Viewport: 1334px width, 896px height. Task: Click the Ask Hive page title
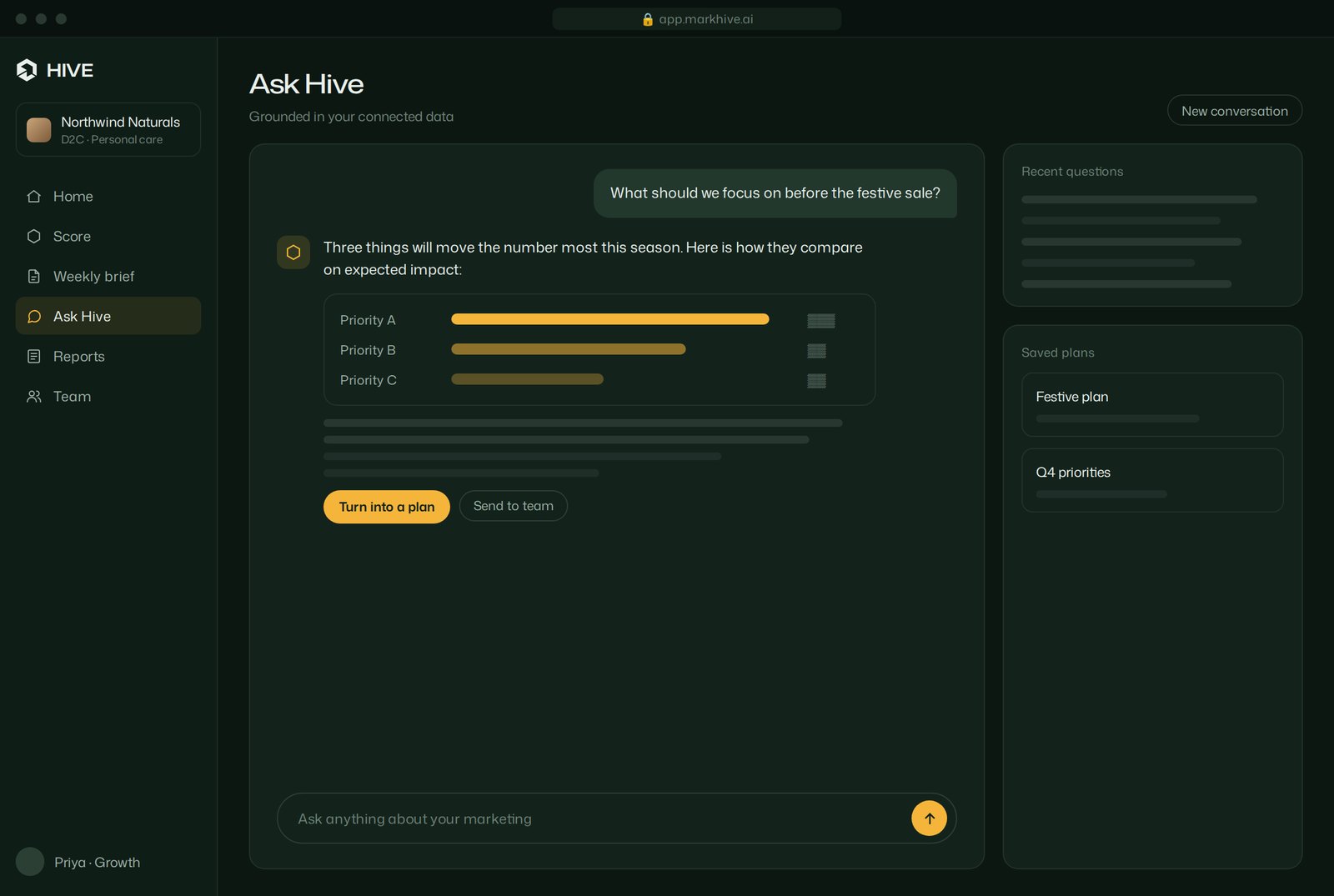[x=307, y=84]
